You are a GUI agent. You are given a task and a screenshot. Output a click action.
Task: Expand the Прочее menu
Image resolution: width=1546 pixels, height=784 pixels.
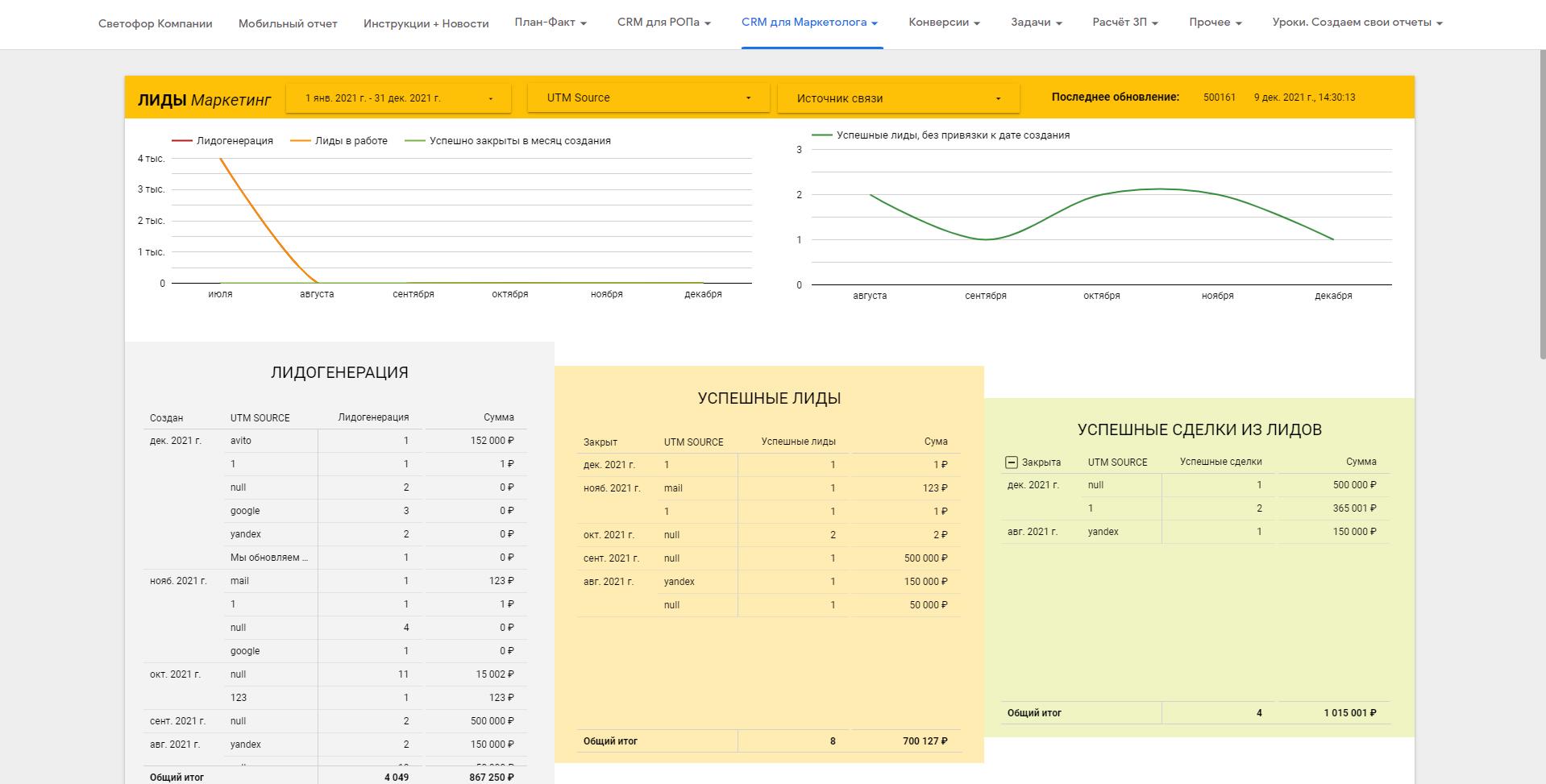1215,23
